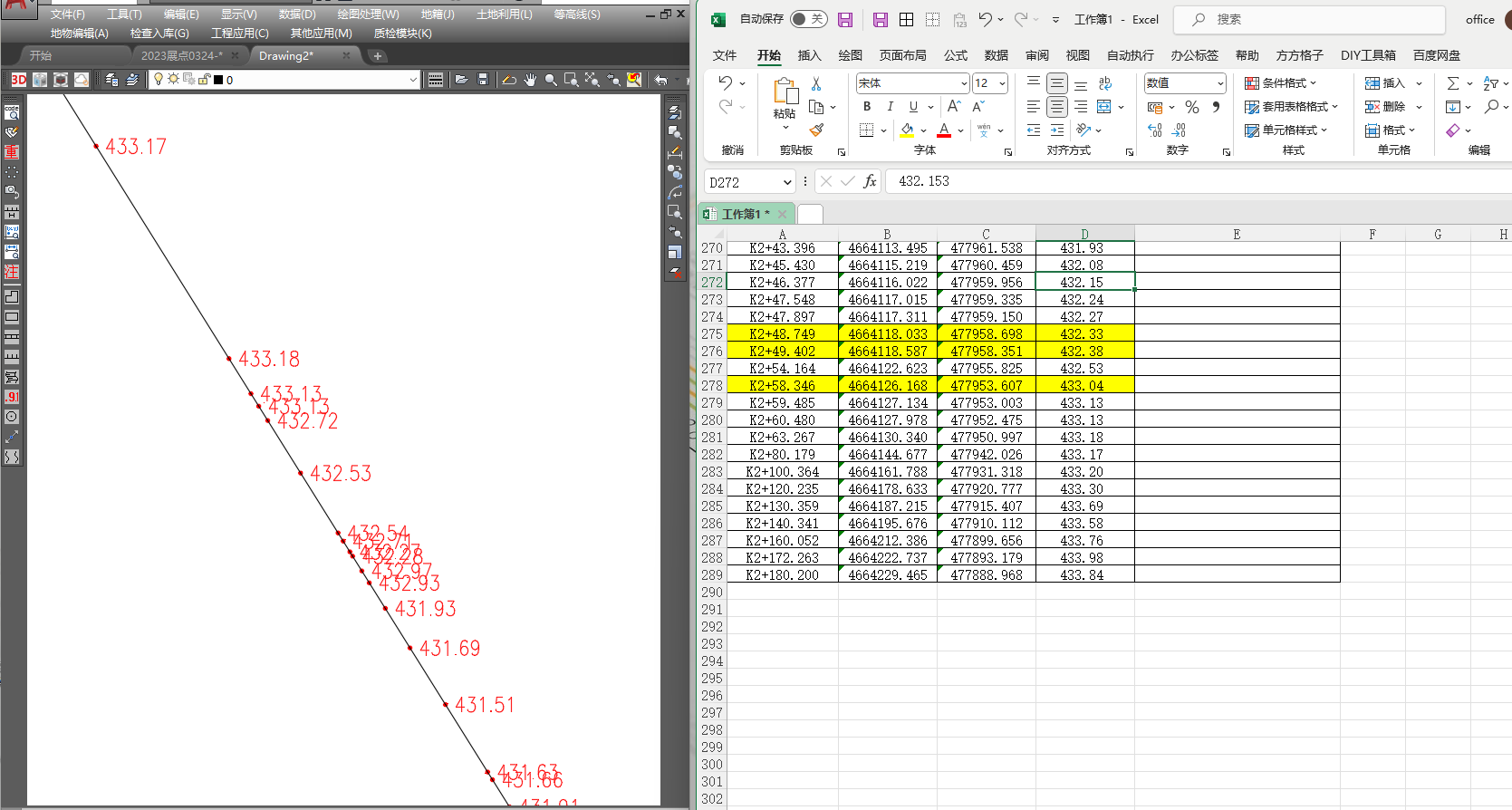The image size is (1512, 810).
Task: Click the red 重 icon in CAD sidebar
Action: click(12, 152)
